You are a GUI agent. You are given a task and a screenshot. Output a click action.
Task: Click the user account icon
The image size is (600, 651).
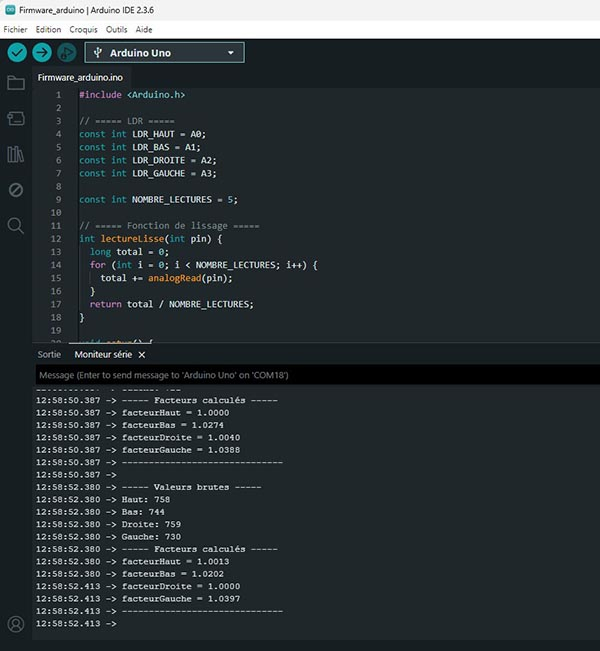point(15,624)
